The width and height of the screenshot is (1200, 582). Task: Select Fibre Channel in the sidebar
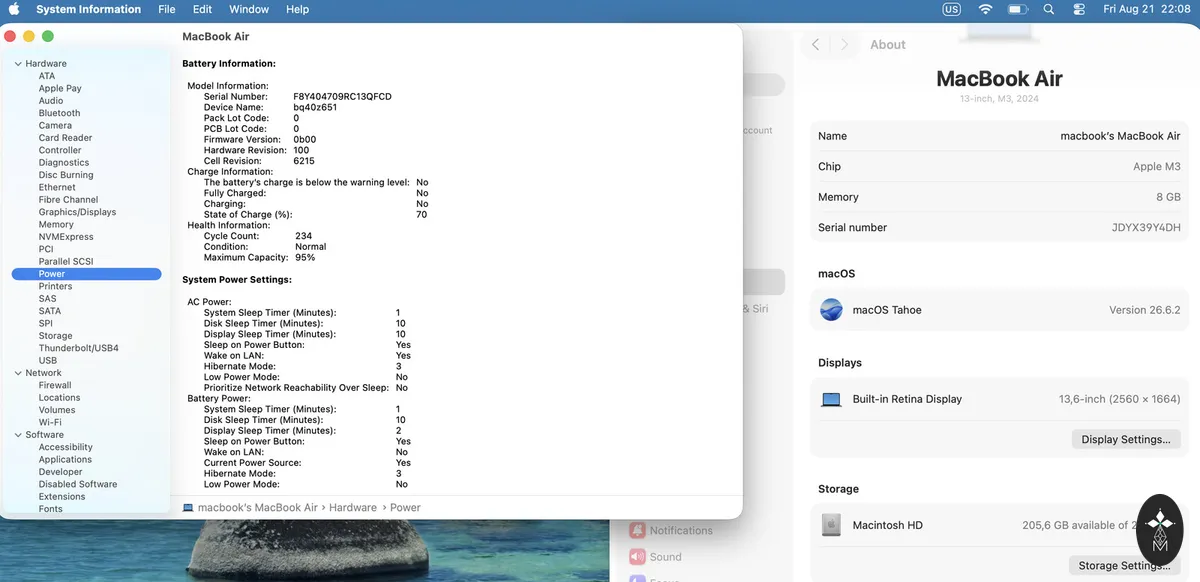click(x=68, y=200)
